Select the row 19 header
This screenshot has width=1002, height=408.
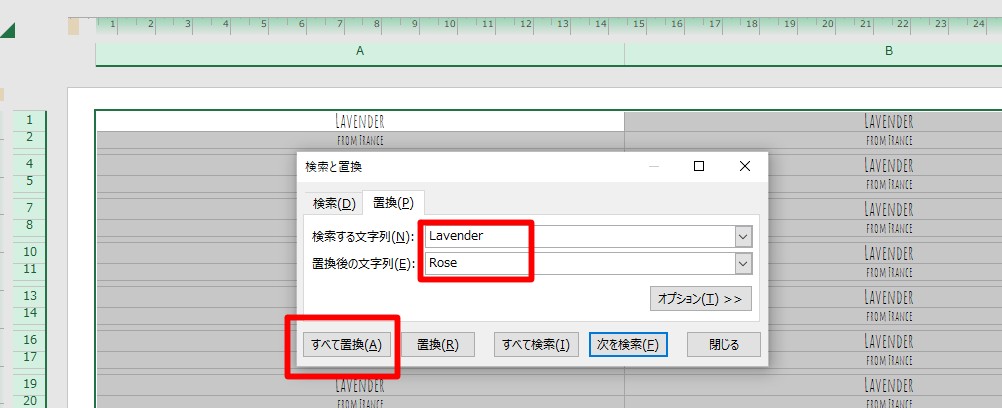[29, 384]
